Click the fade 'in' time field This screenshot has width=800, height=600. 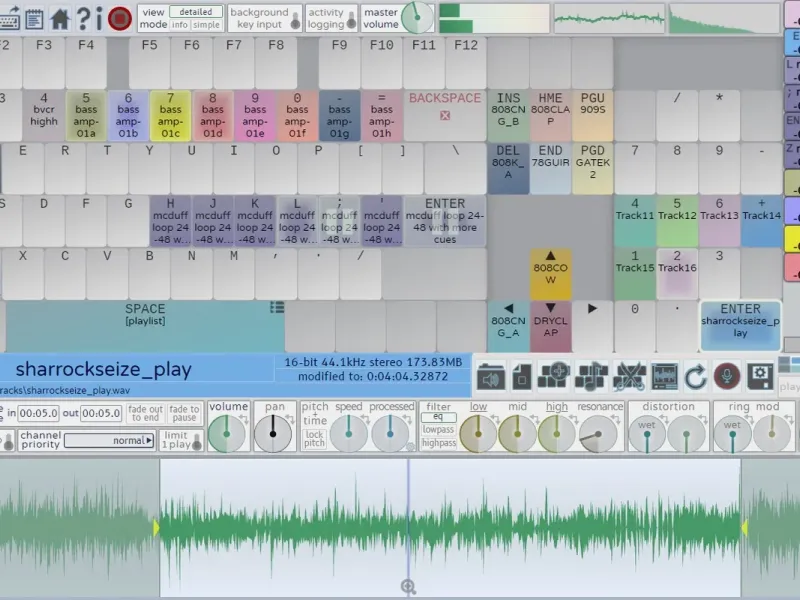pos(38,413)
